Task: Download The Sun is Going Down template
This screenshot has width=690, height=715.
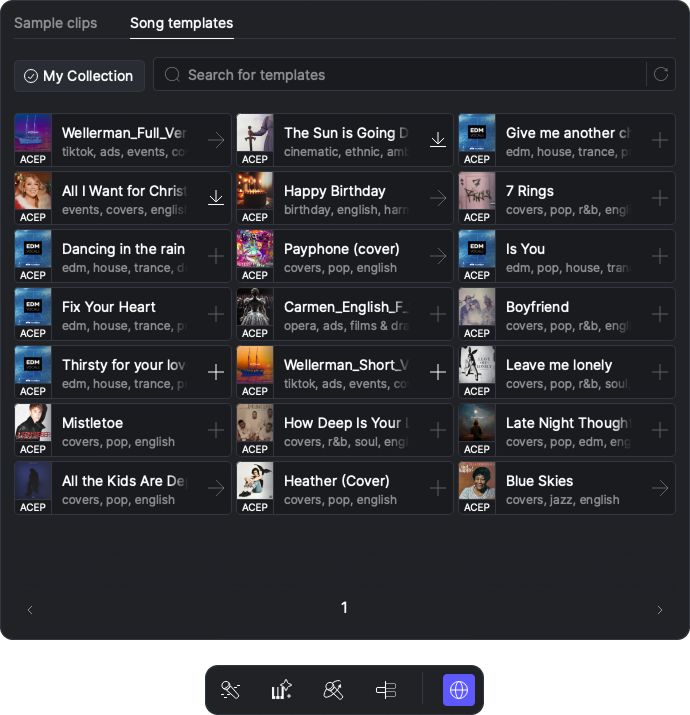Action: click(438, 140)
